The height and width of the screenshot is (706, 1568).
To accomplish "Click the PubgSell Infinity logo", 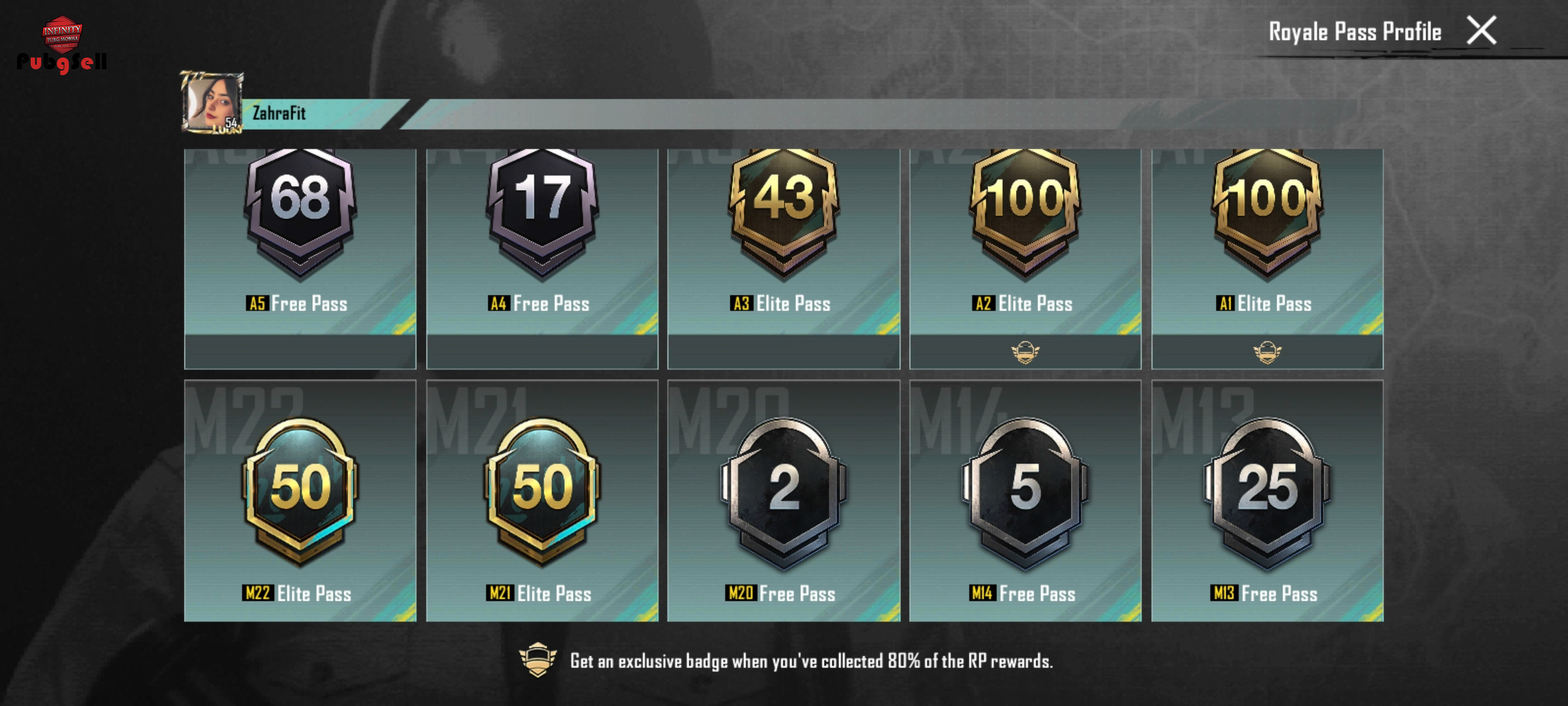I will click(61, 45).
